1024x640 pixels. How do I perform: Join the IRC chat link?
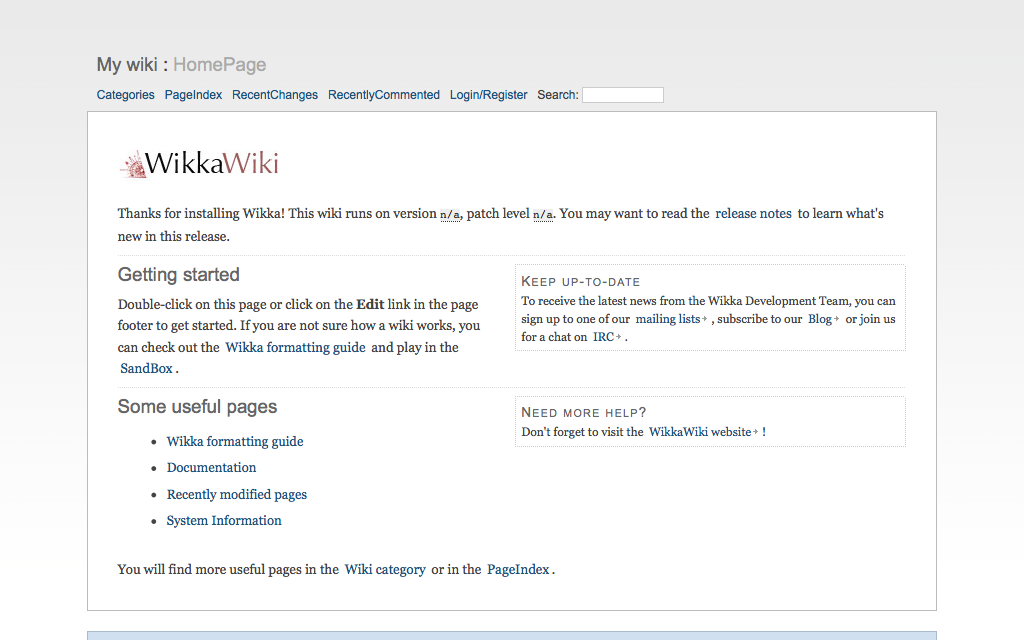coord(603,337)
